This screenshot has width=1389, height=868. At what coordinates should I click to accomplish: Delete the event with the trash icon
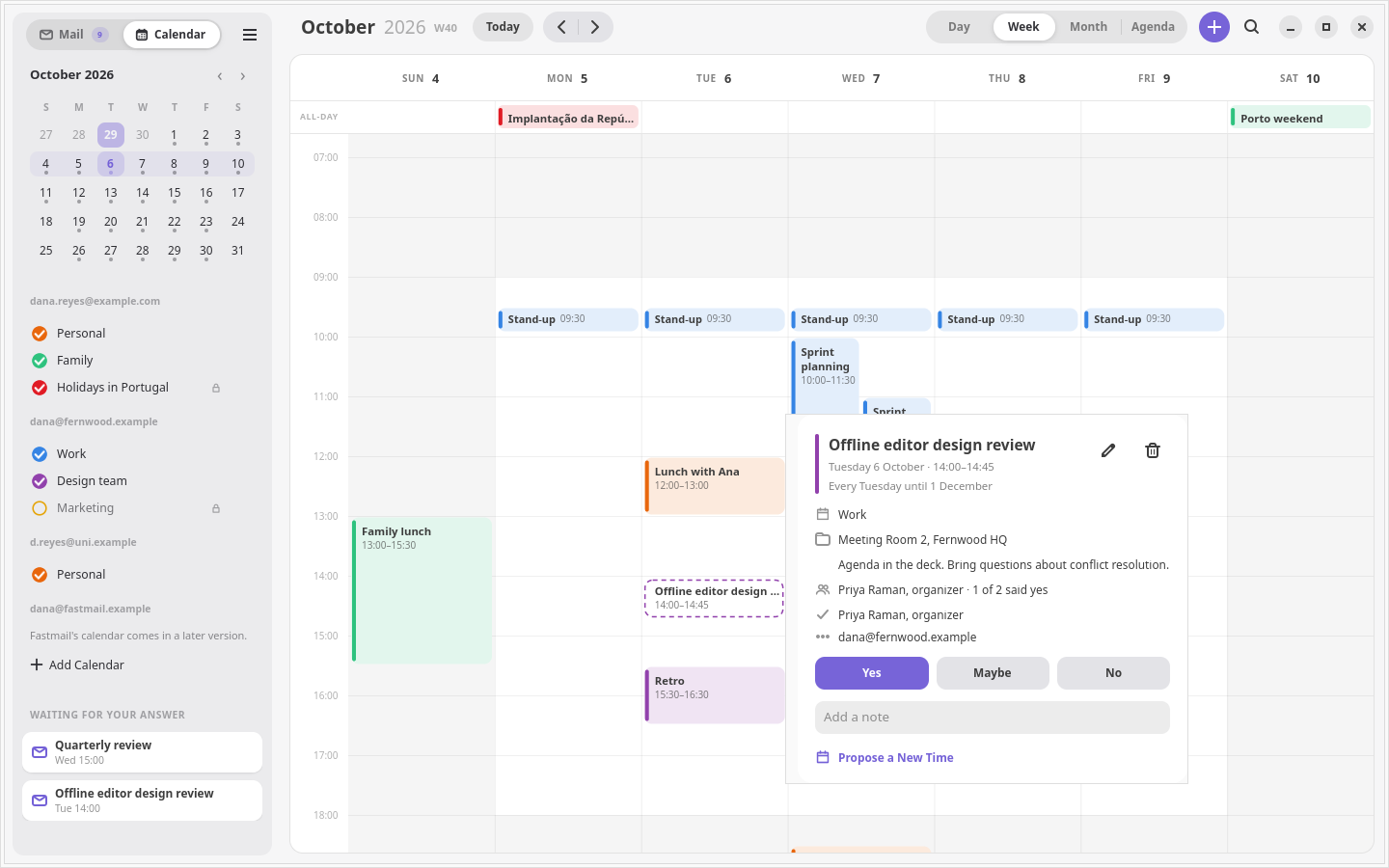coord(1153,450)
